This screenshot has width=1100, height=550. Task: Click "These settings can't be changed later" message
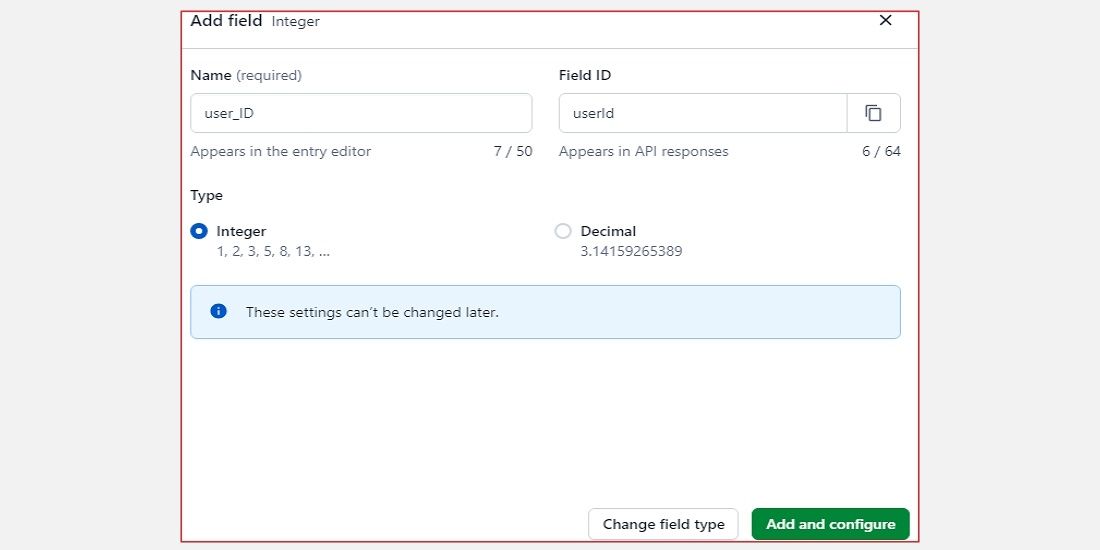tap(372, 312)
